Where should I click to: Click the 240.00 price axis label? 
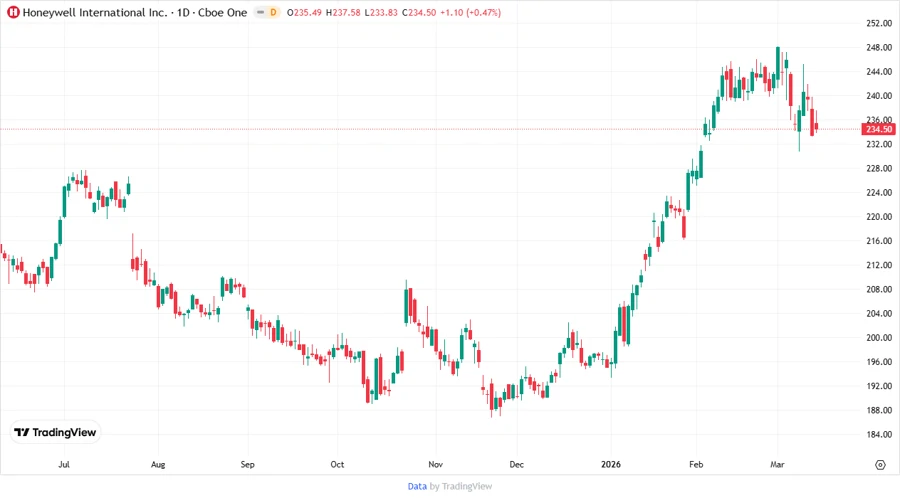coord(879,96)
